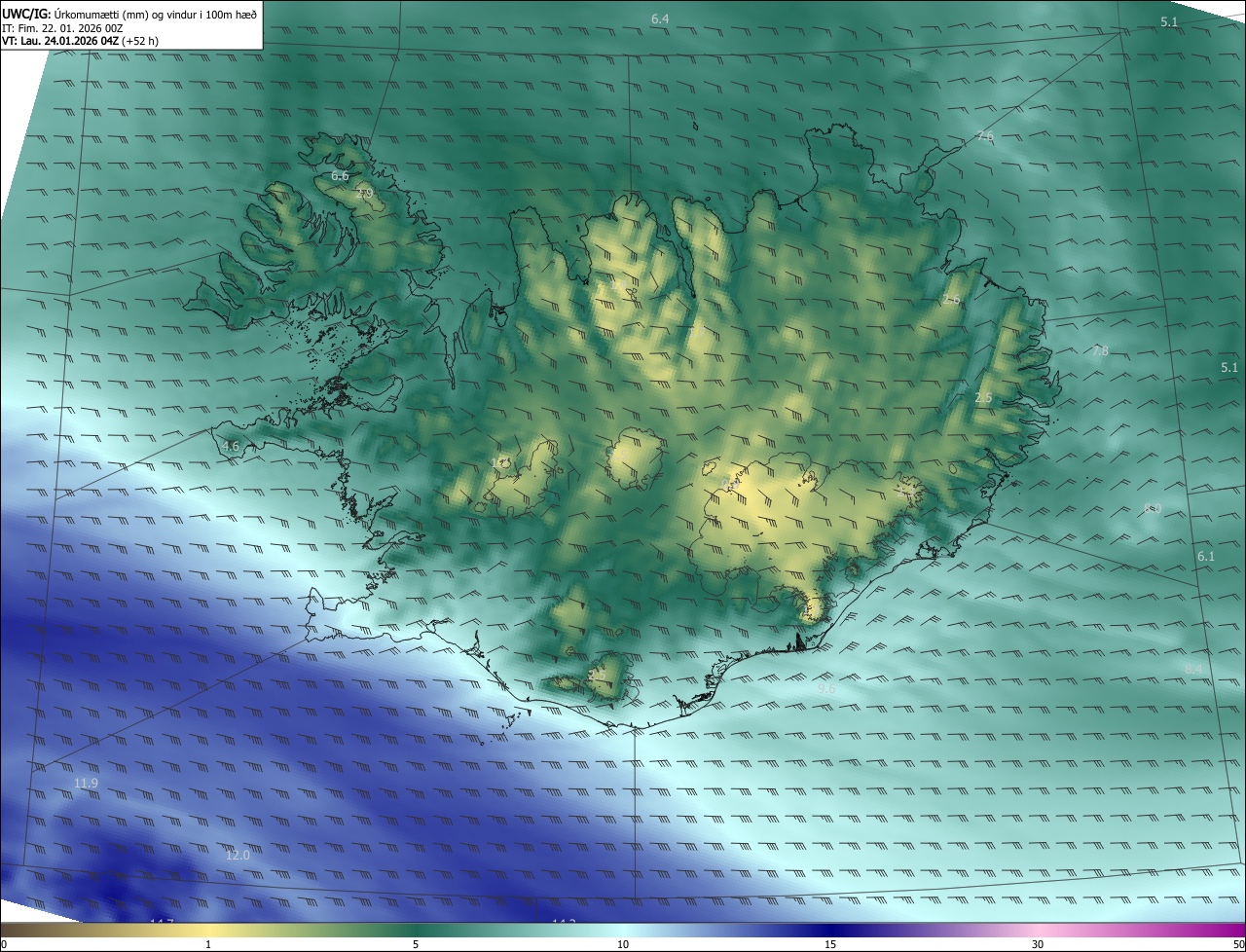Click the 6.6 value over the Westfjords
The height and width of the screenshot is (952, 1246).
[x=340, y=176]
